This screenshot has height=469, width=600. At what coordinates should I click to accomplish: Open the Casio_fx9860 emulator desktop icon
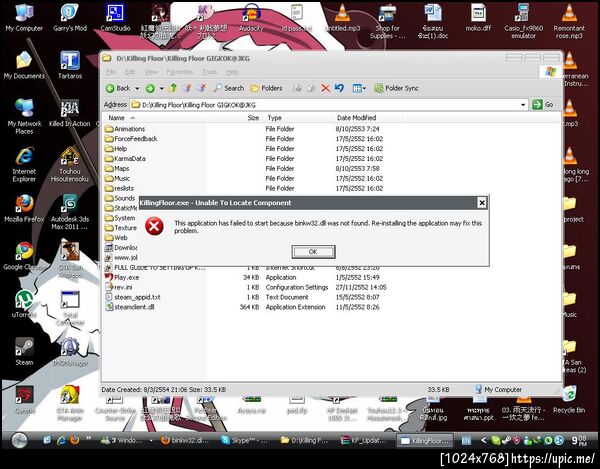click(523, 21)
